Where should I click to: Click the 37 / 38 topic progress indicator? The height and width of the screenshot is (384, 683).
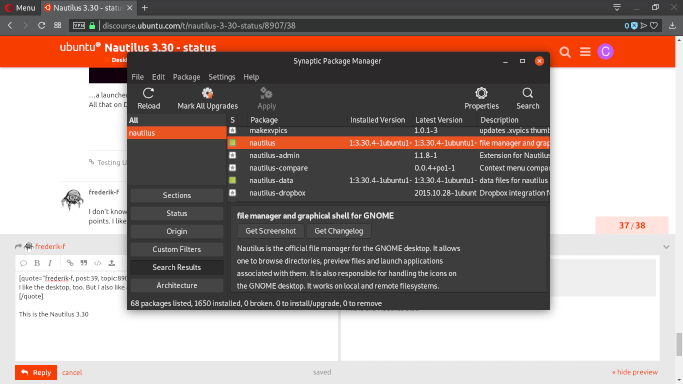632,226
